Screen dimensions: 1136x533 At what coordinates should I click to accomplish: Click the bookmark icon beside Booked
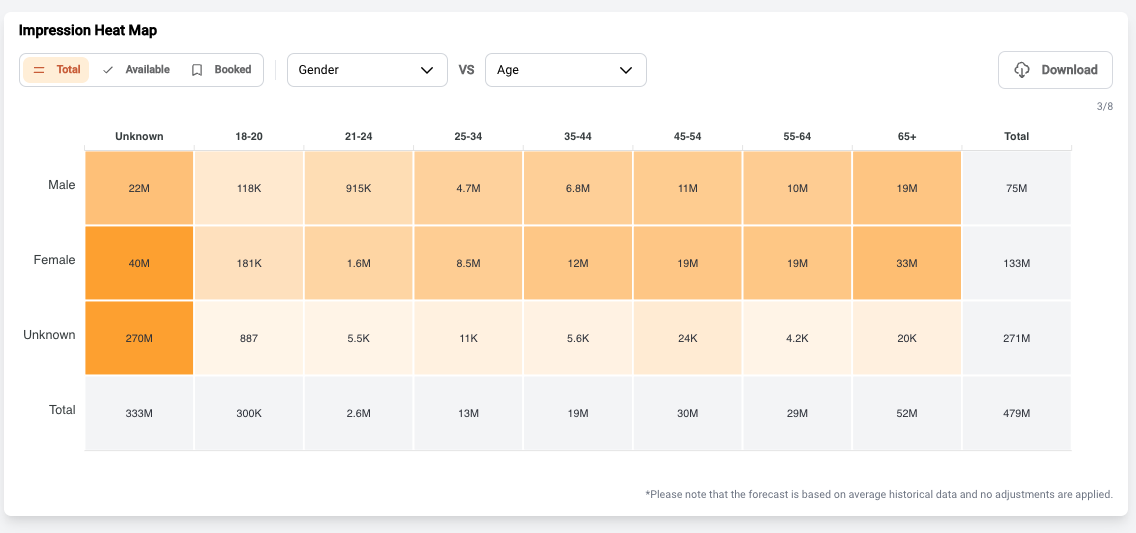(x=197, y=70)
